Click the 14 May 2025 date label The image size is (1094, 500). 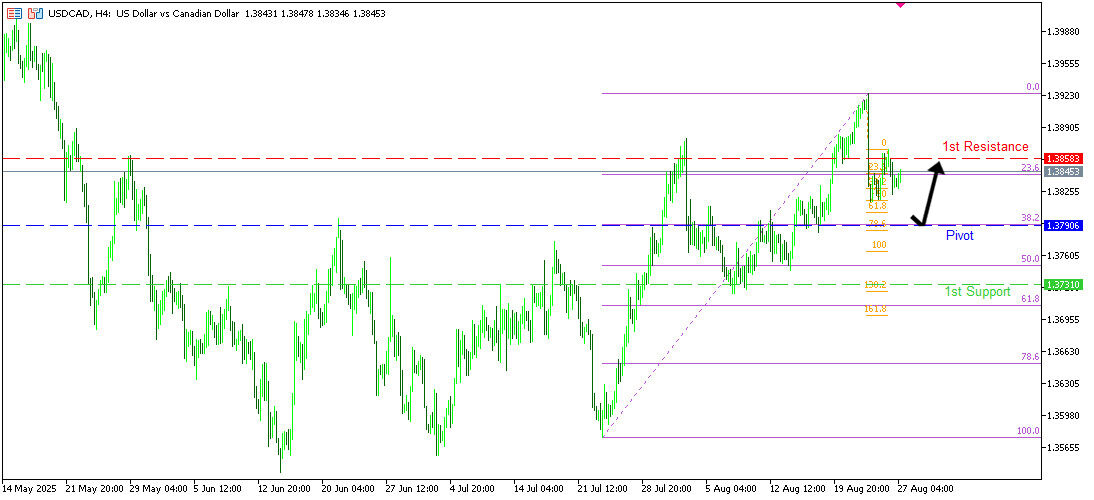click(31, 490)
